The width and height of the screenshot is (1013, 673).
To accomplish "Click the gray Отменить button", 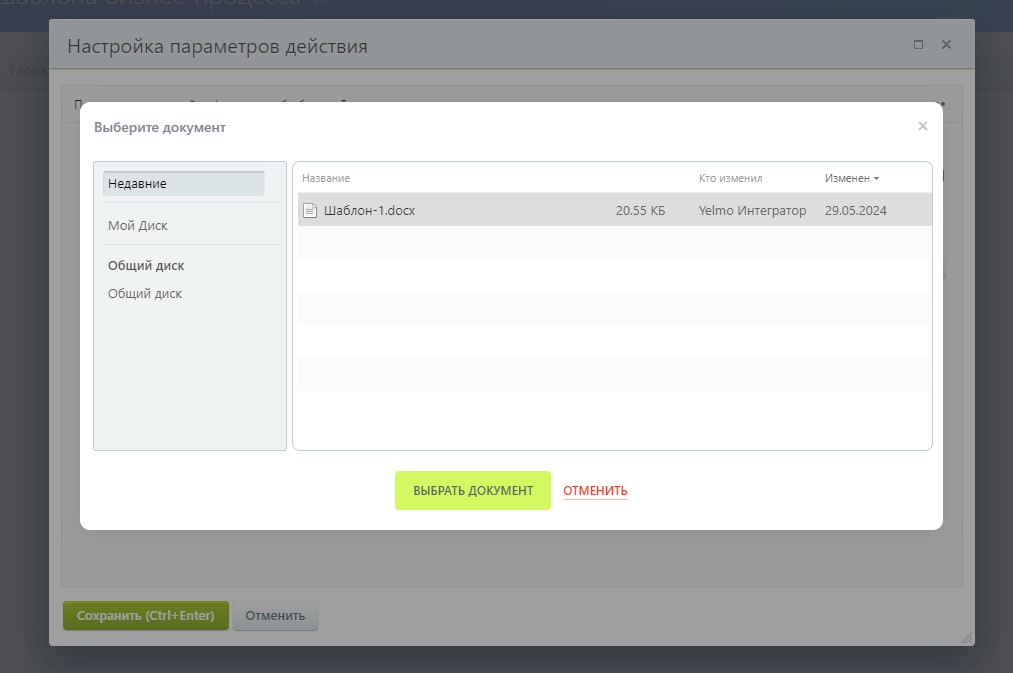I will (x=275, y=615).
